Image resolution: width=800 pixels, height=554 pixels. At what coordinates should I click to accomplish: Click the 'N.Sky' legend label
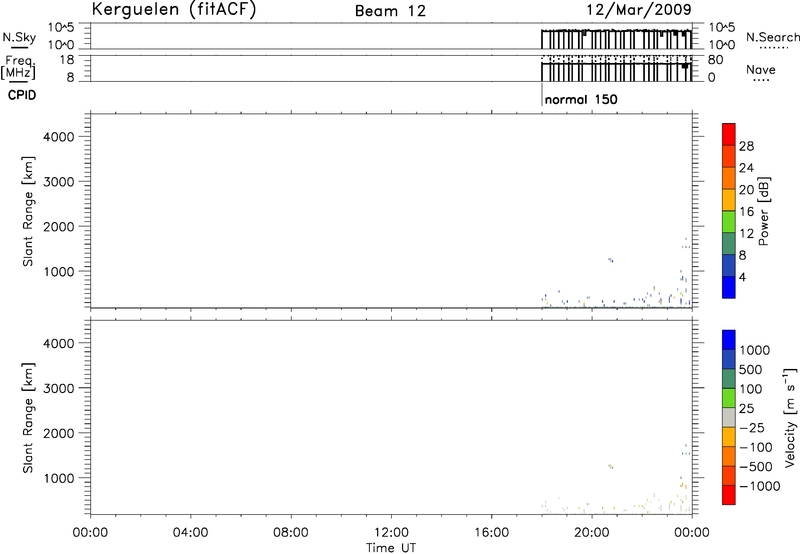point(19,37)
